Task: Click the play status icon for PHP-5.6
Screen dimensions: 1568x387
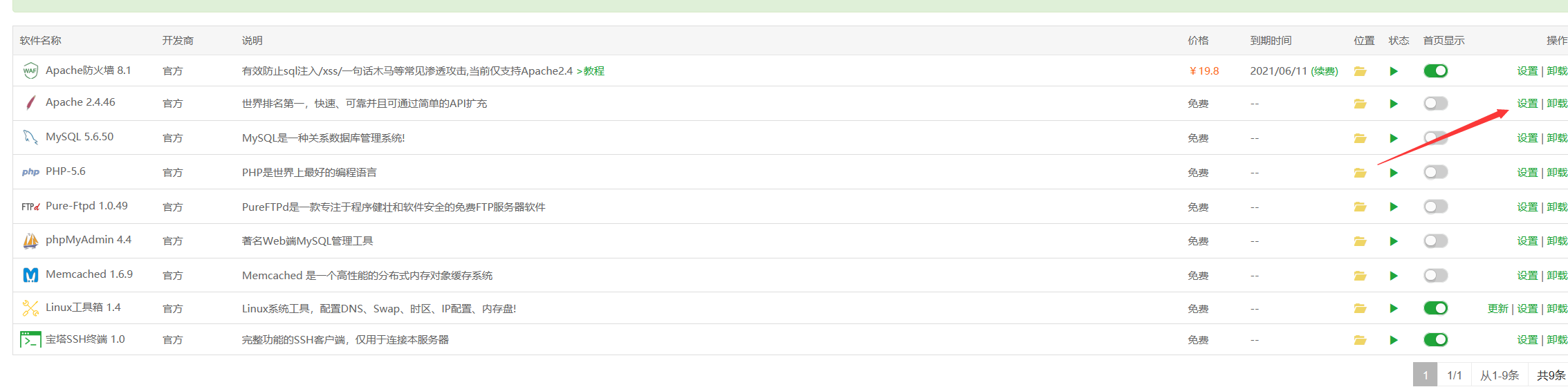Action: tap(1394, 173)
